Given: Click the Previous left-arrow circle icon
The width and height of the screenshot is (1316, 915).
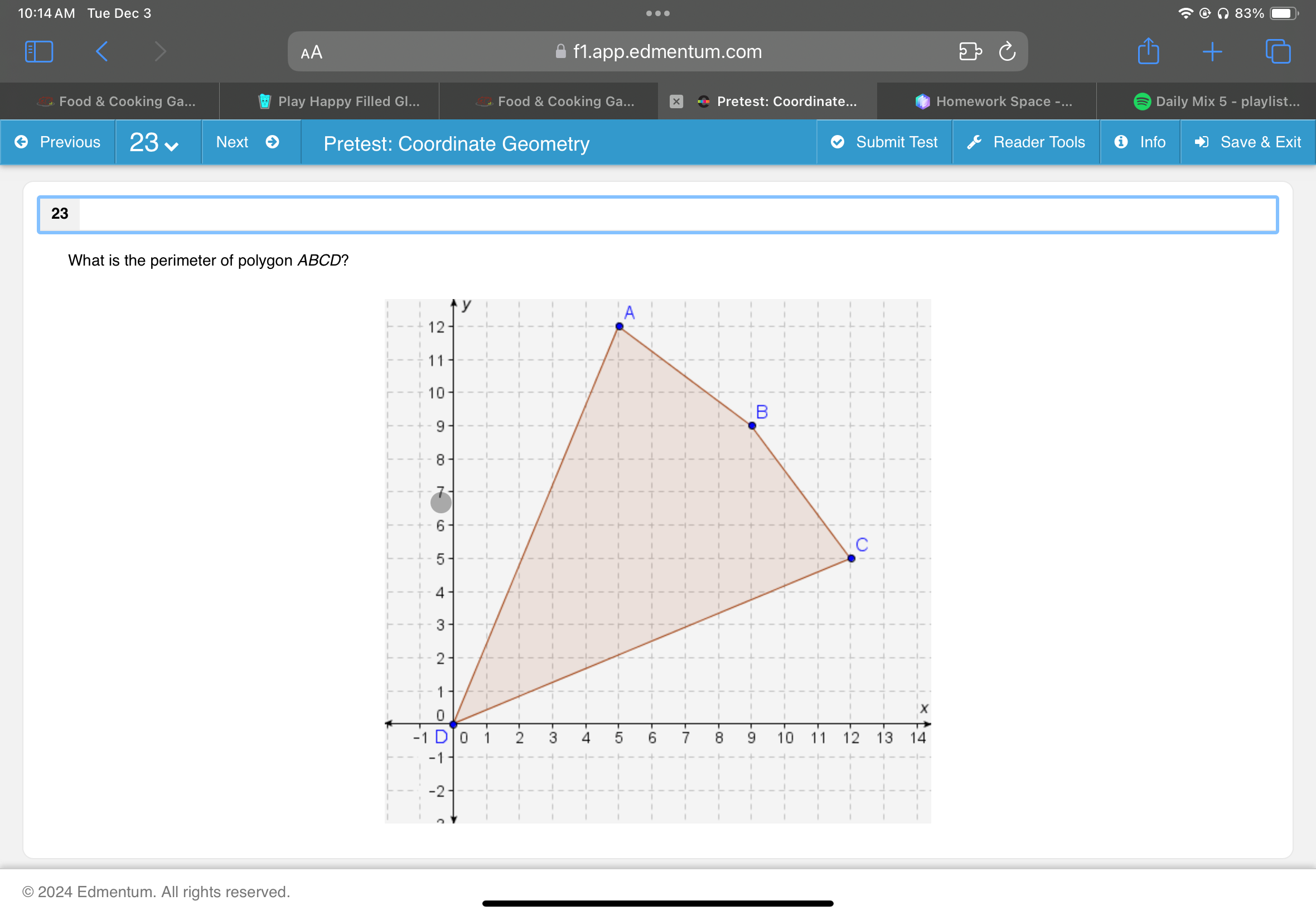Looking at the screenshot, I should (21, 142).
